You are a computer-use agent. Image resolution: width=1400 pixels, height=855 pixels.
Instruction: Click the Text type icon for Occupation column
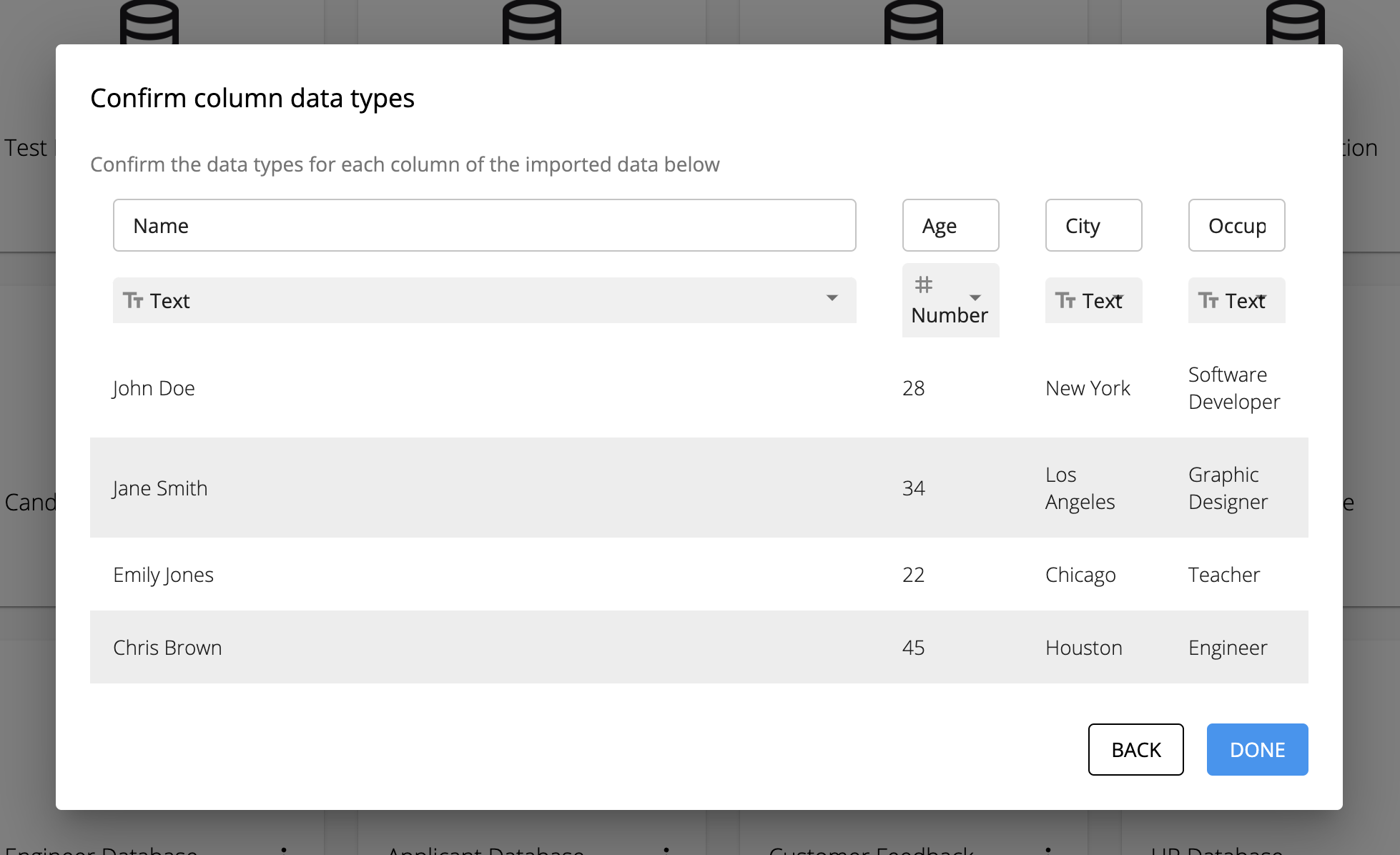pyautogui.click(x=1208, y=300)
